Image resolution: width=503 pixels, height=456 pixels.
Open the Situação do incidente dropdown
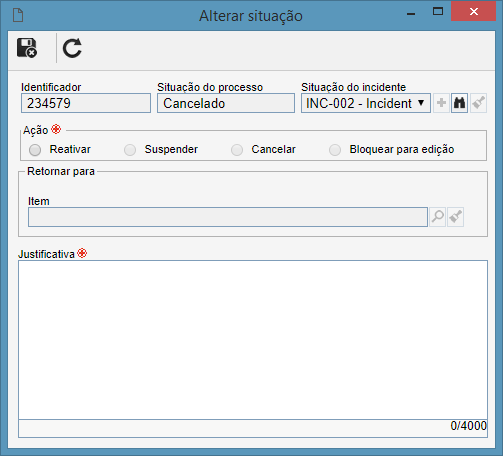point(366,103)
